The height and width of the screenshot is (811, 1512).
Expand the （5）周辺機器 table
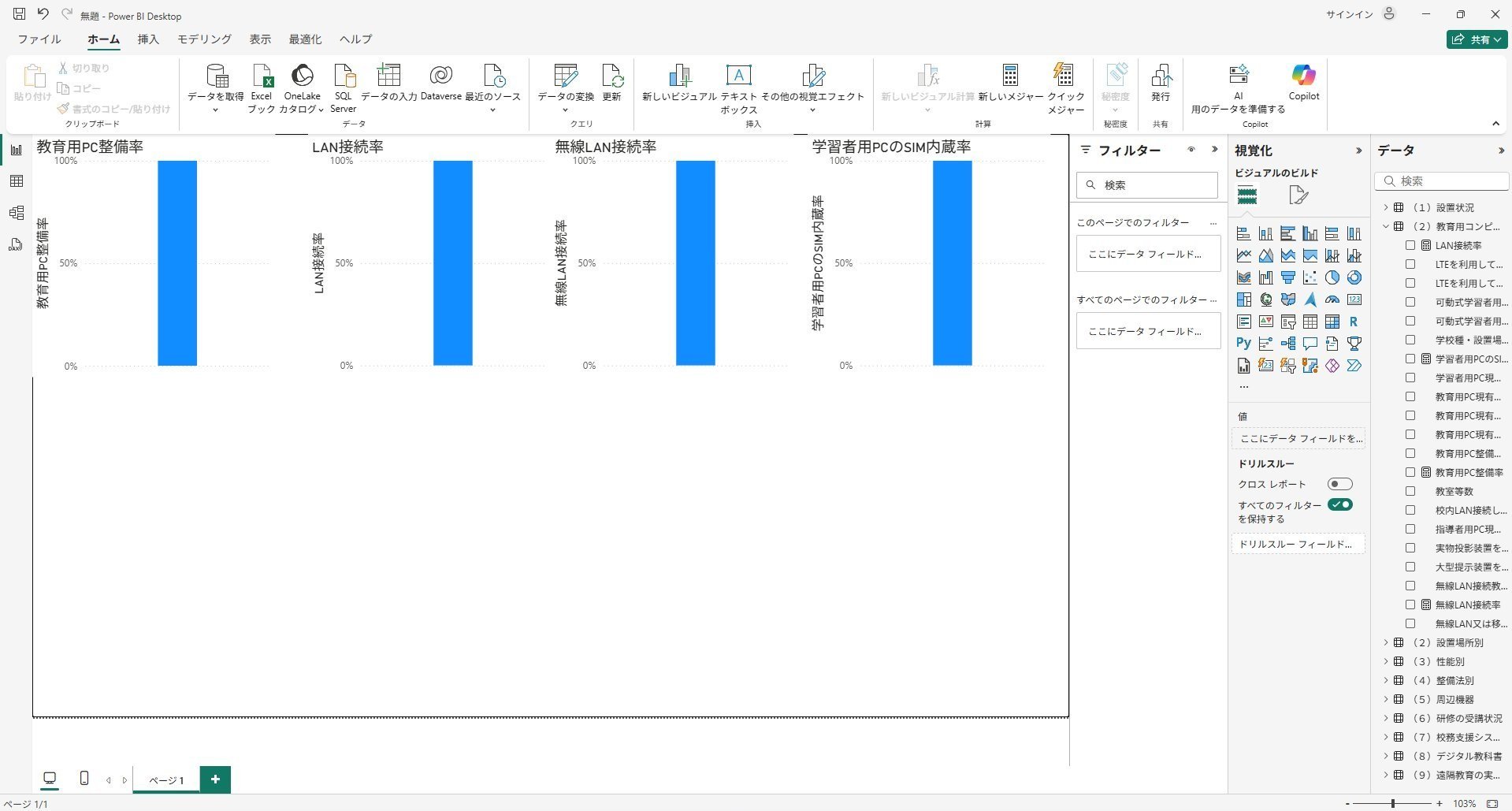tap(1386, 699)
